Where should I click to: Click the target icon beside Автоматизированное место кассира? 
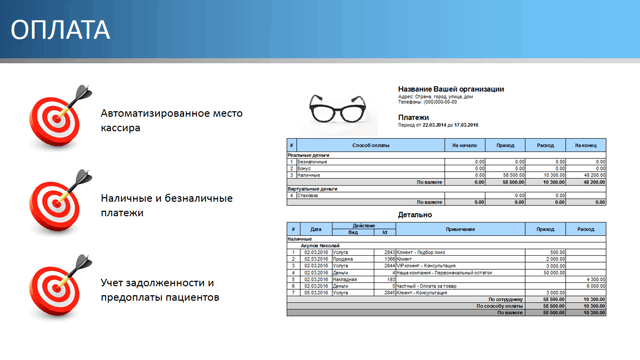[x=60, y=117]
